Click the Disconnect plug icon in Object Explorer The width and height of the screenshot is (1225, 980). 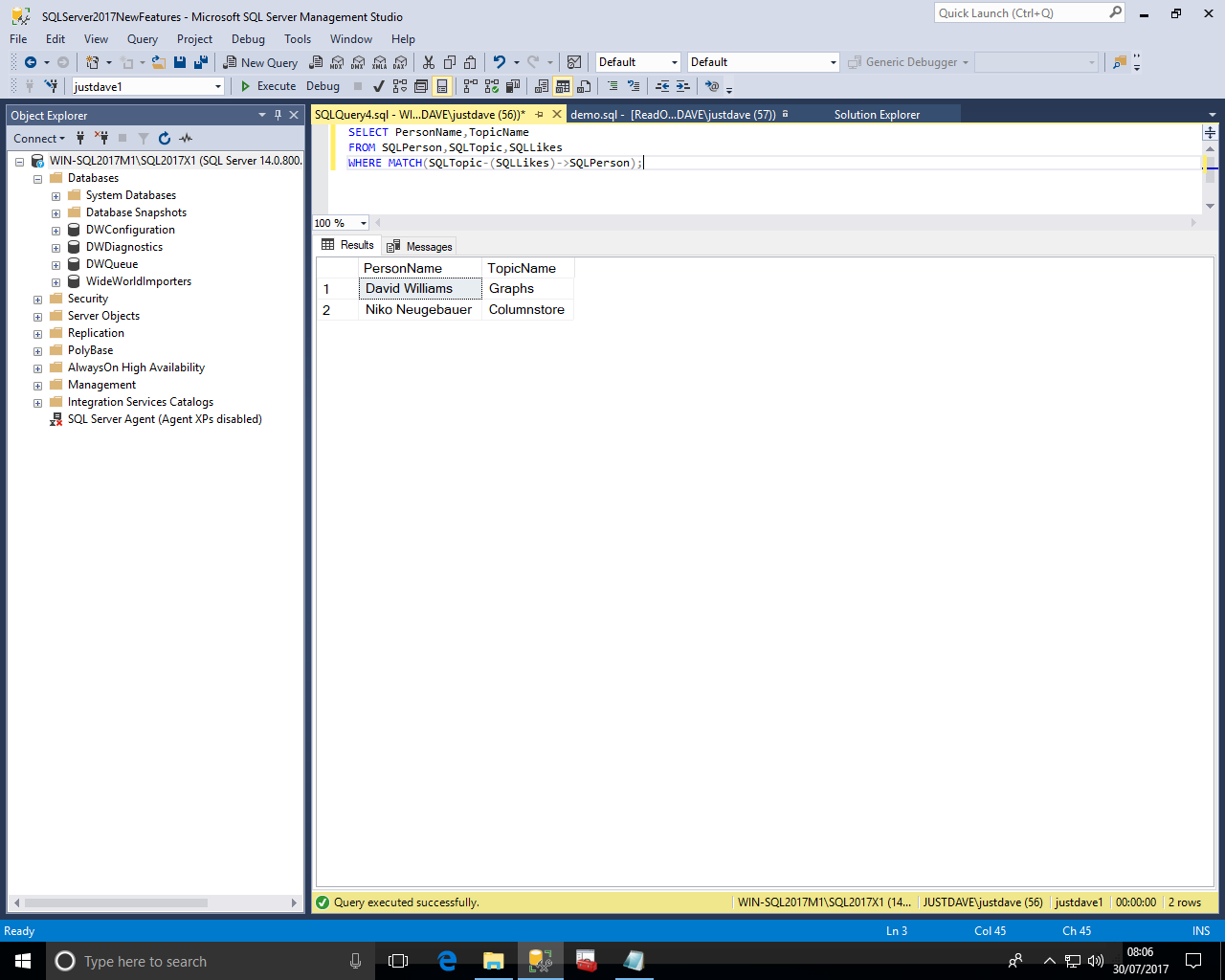(x=101, y=139)
